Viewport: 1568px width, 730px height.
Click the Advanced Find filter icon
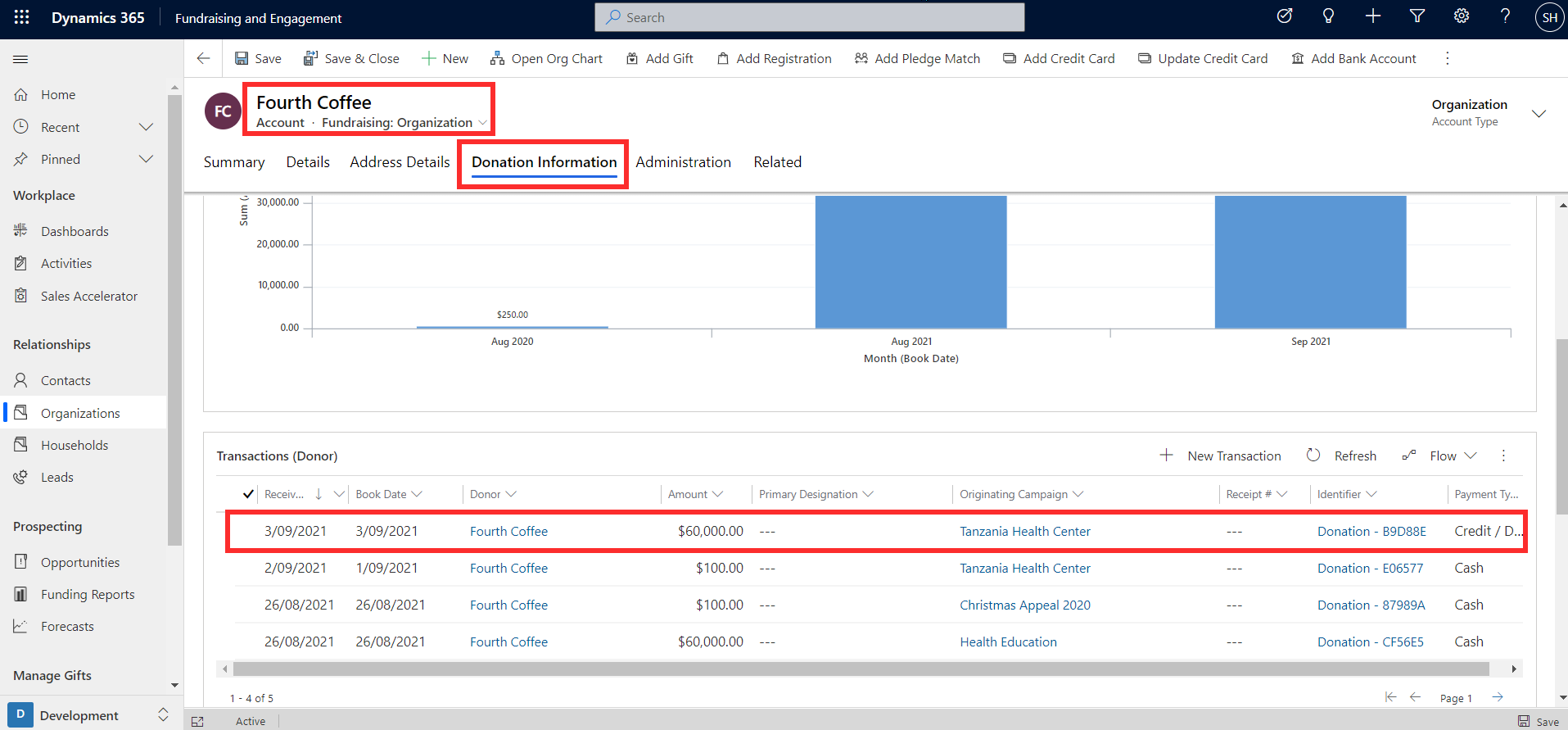1417,16
